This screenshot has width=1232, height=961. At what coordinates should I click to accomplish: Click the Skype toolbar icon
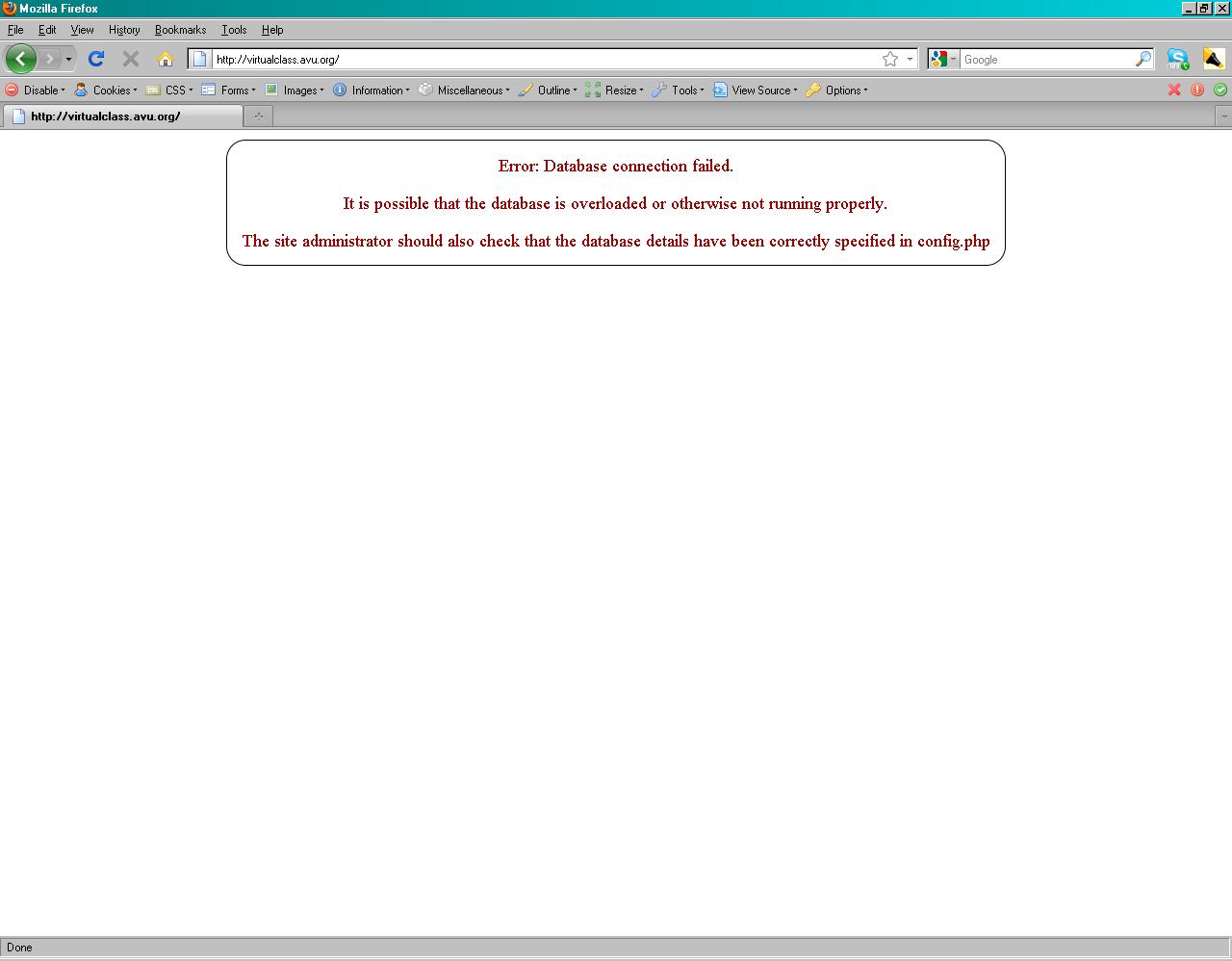pos(1177,59)
